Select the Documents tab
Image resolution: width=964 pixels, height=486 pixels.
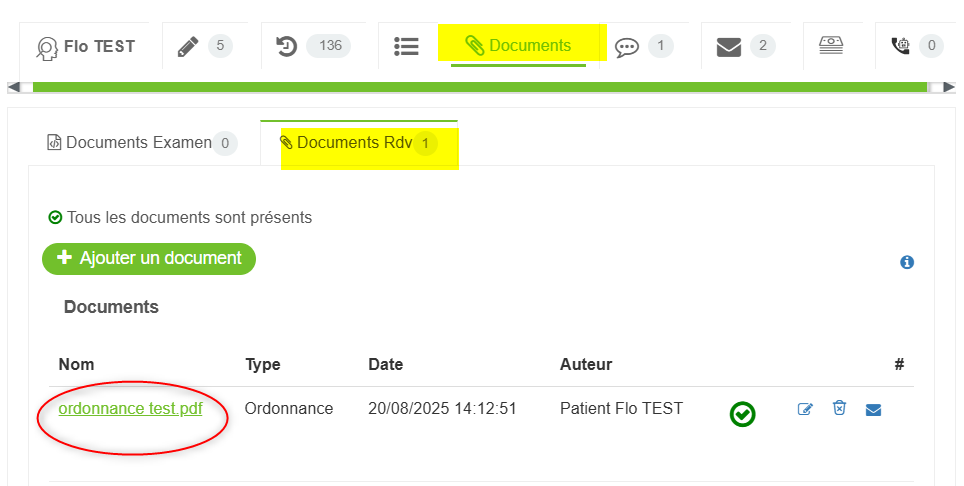pyautogui.click(x=518, y=46)
